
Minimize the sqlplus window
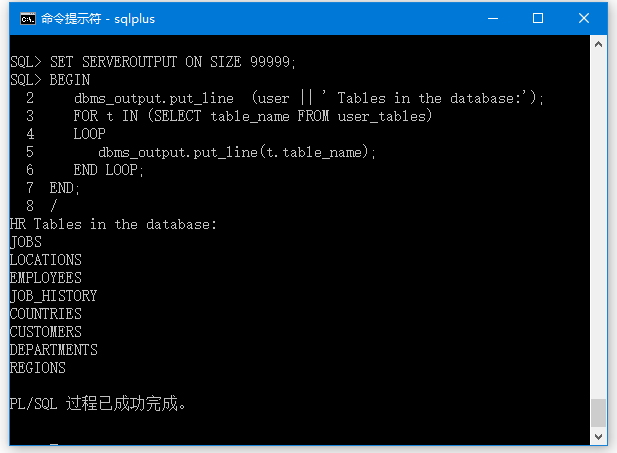[493, 18]
